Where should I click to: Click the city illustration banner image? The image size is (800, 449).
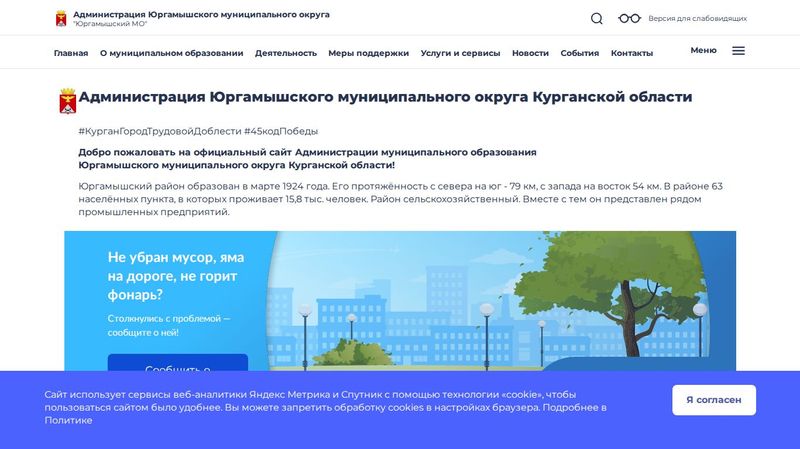pos(520,300)
